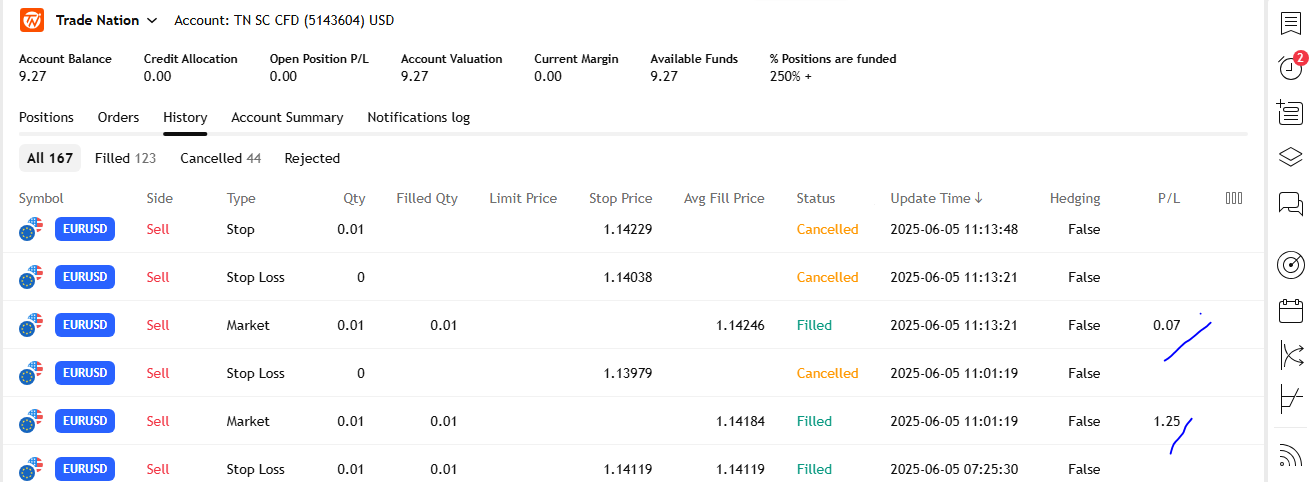This screenshot has height=482, width=1313.
Task: Open the Notifications log tab
Action: (418, 117)
